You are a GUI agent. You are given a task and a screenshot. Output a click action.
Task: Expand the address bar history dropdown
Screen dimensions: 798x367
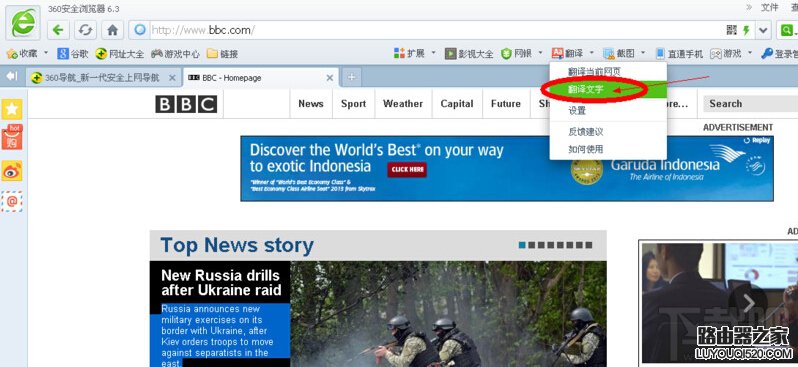(x=763, y=30)
